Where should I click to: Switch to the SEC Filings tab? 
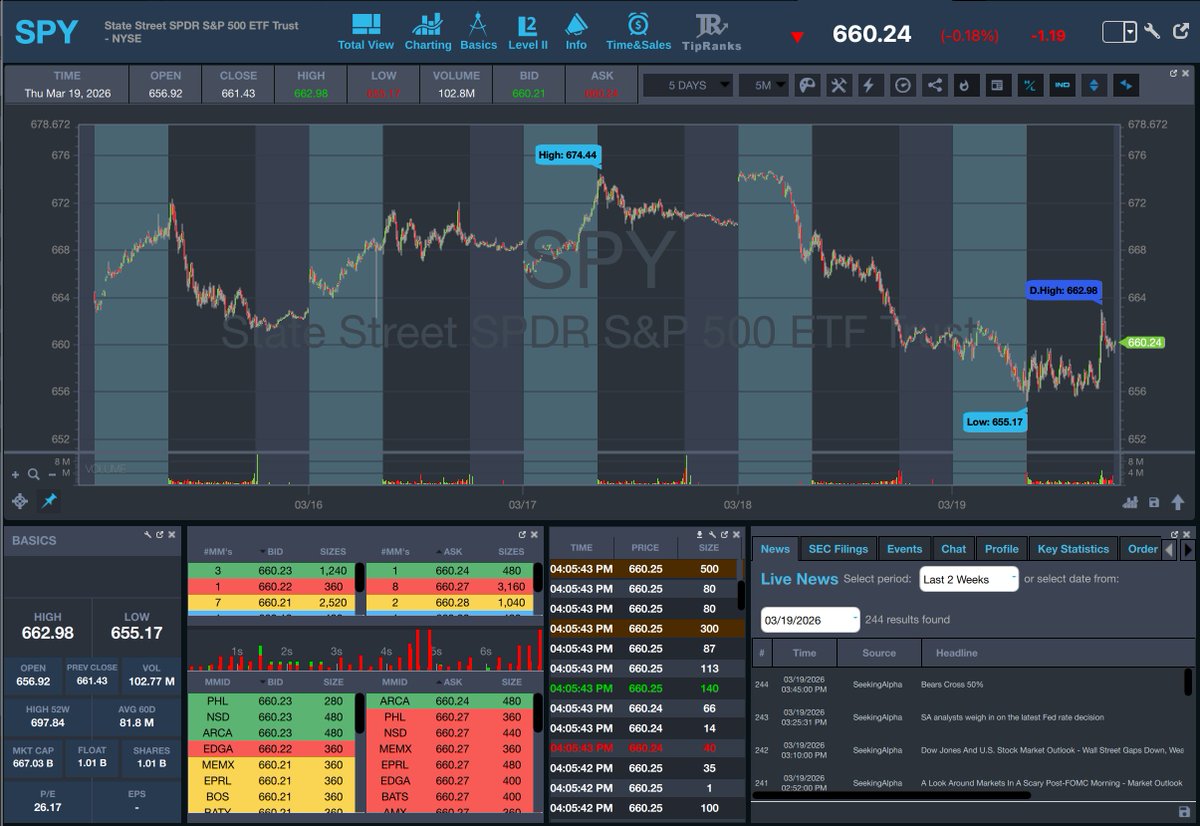pos(839,548)
